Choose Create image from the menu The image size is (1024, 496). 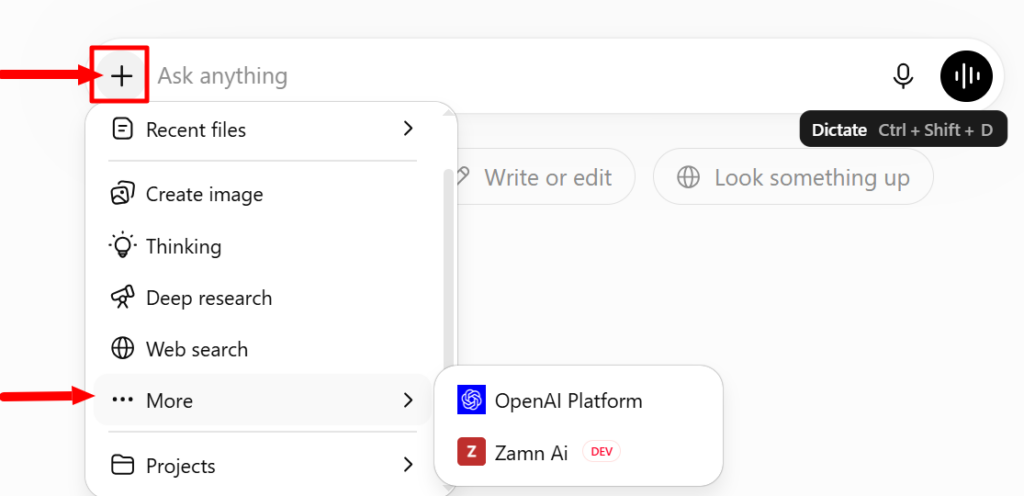click(262, 194)
